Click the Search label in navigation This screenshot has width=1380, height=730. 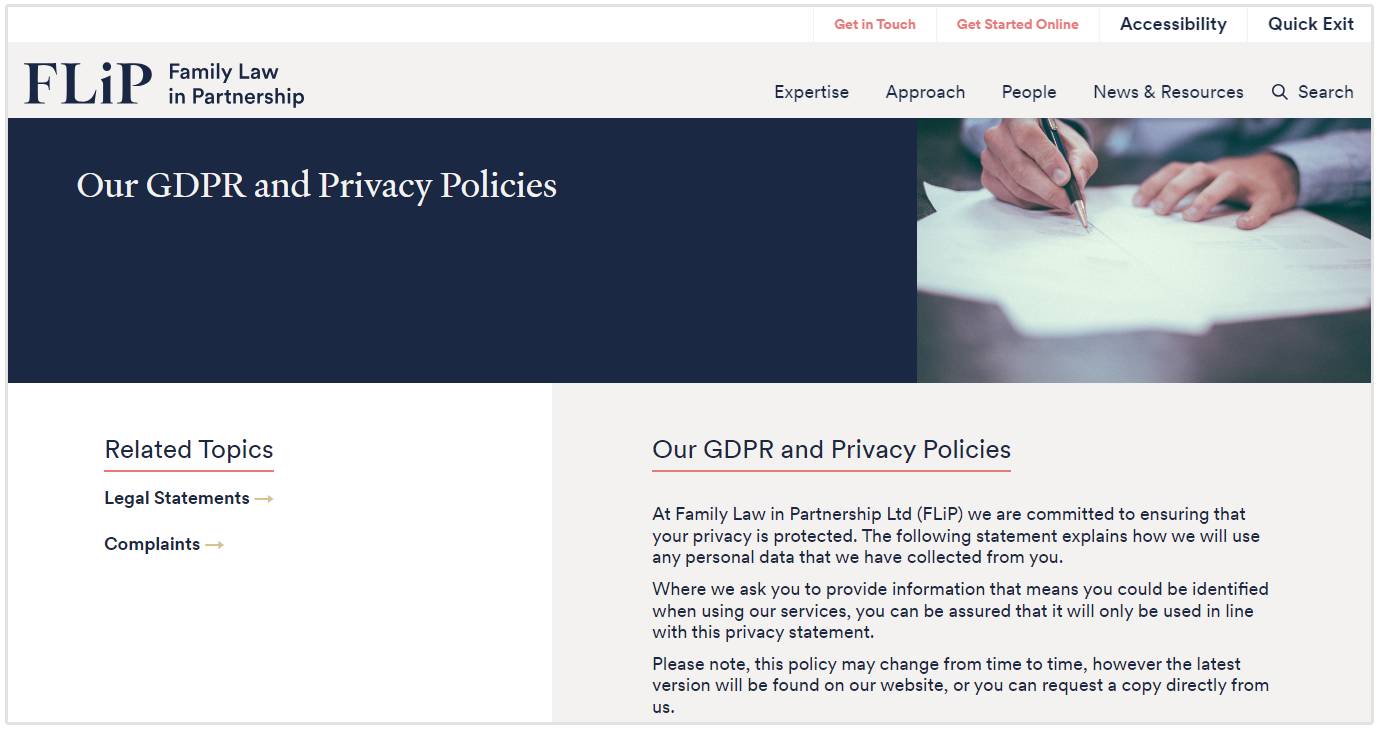click(1325, 92)
